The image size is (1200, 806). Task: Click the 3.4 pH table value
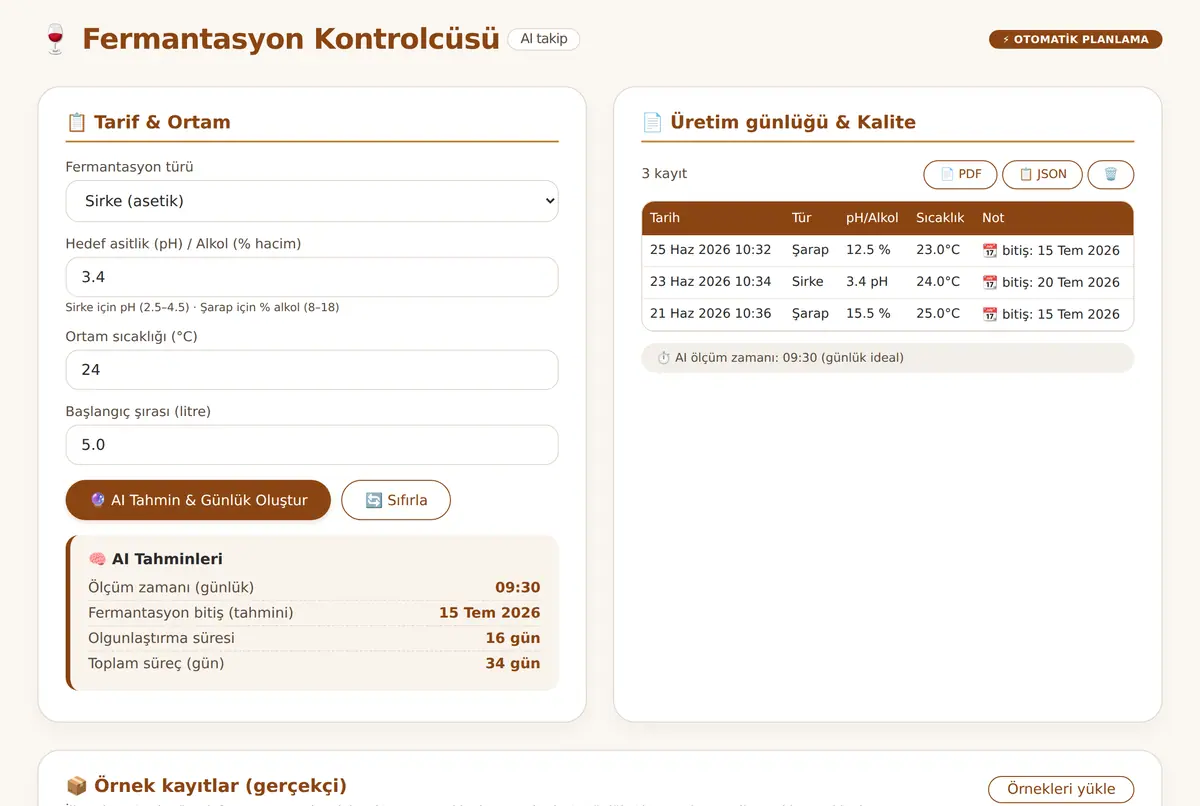(x=867, y=282)
